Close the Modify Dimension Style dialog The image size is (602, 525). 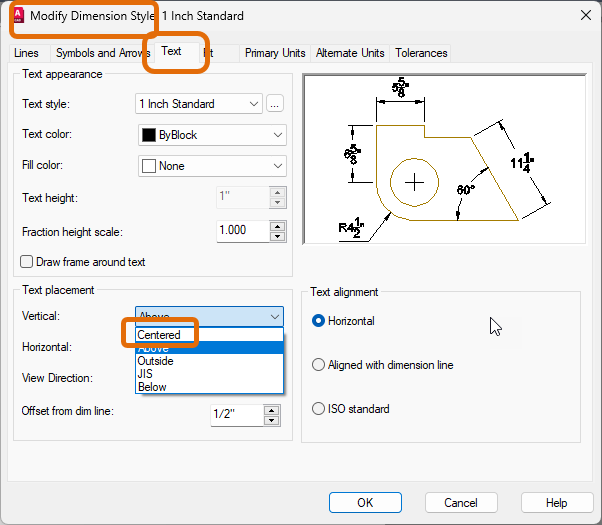pos(586,15)
